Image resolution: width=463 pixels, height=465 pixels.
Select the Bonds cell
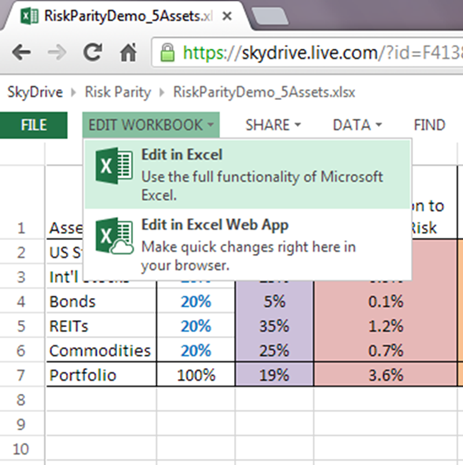click(101, 302)
